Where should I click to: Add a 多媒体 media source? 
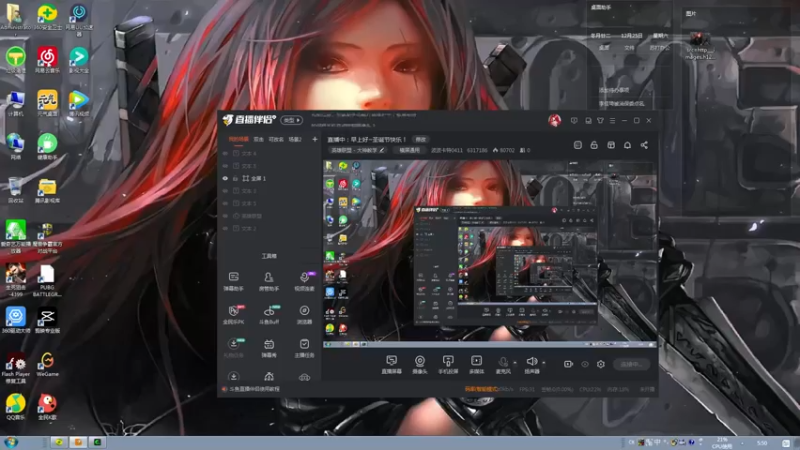476,364
